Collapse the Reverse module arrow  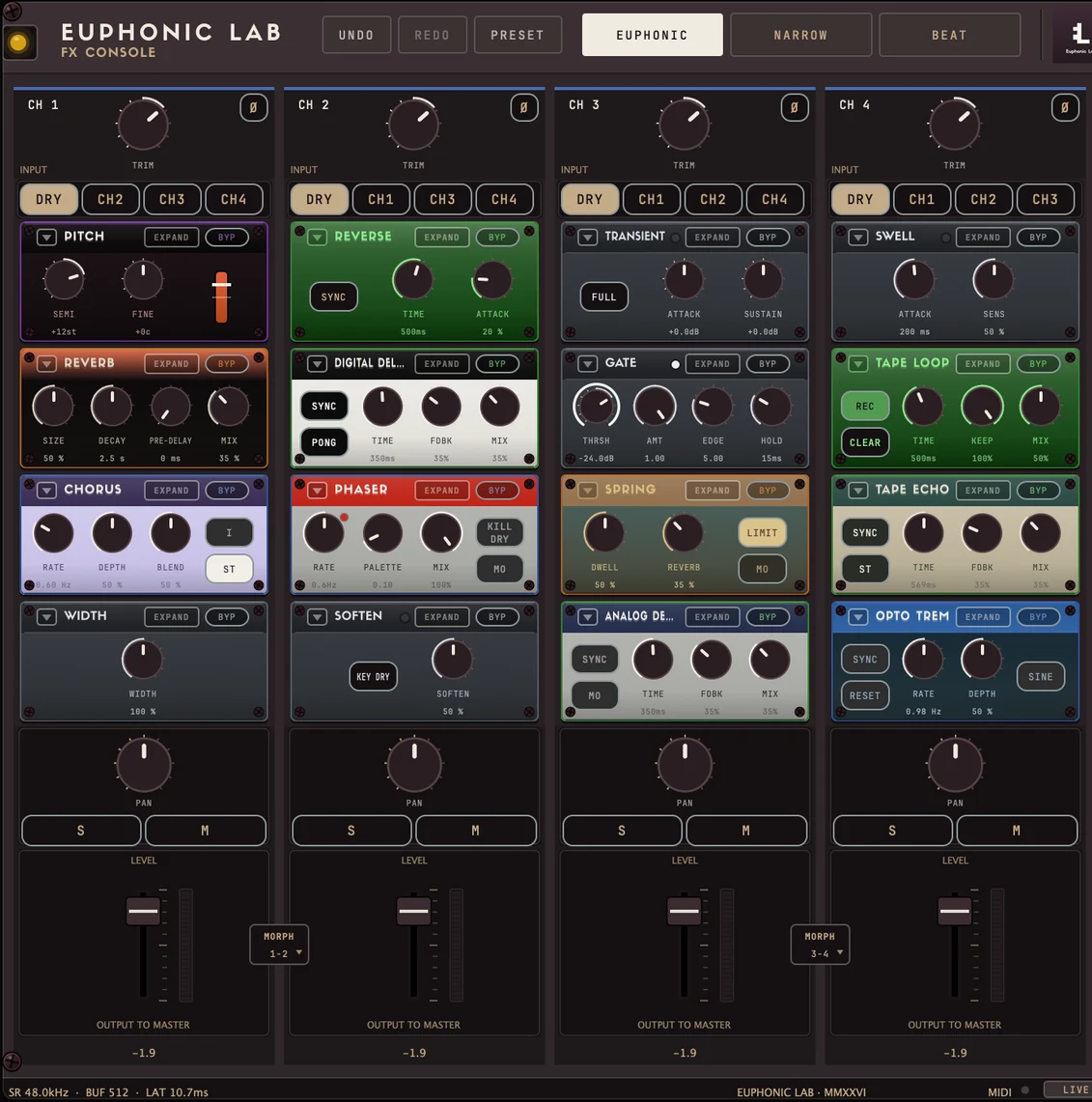click(317, 238)
